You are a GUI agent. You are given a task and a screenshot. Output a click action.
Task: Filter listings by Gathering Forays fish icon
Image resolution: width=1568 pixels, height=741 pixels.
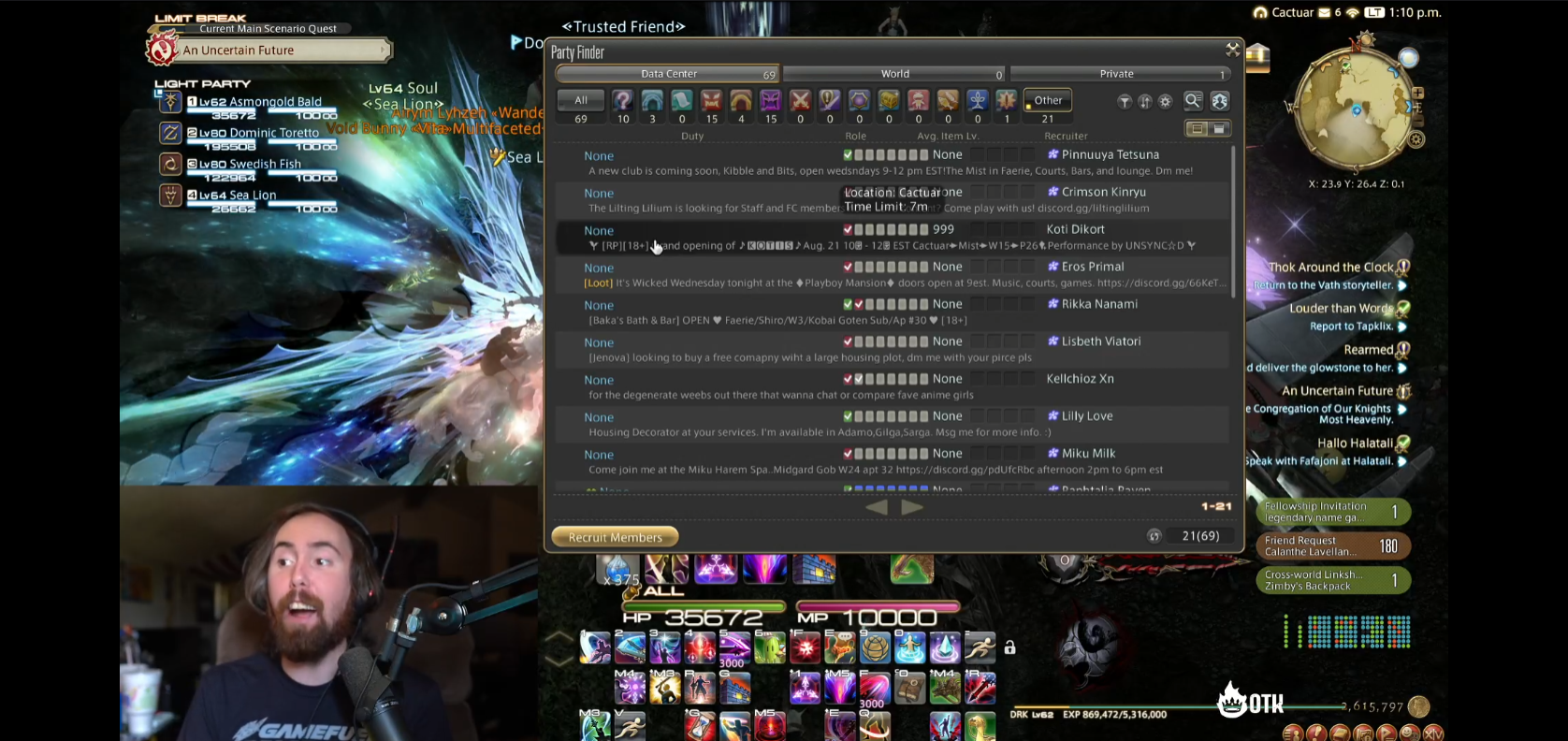click(x=948, y=100)
